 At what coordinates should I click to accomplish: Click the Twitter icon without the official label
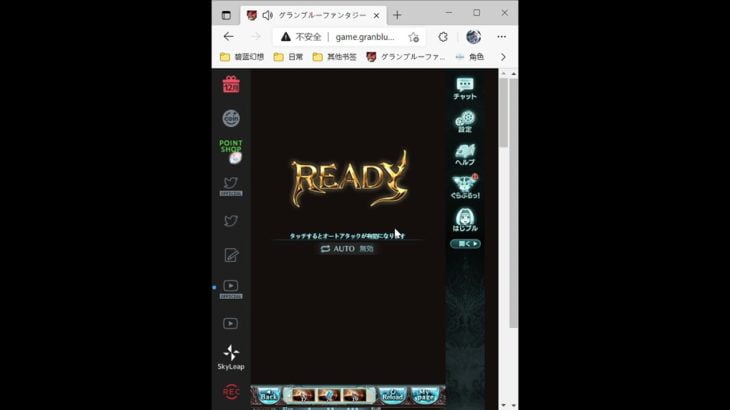[x=231, y=221]
